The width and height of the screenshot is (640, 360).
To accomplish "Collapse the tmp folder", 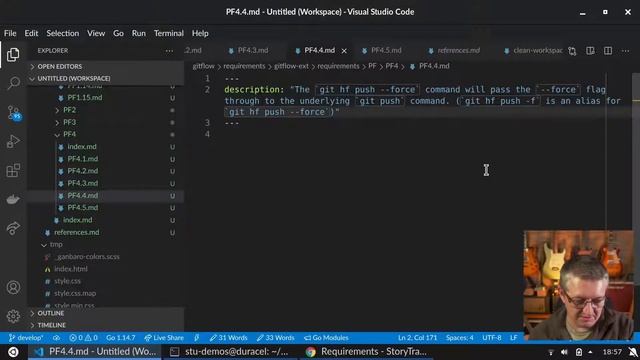I will [105, 244].
